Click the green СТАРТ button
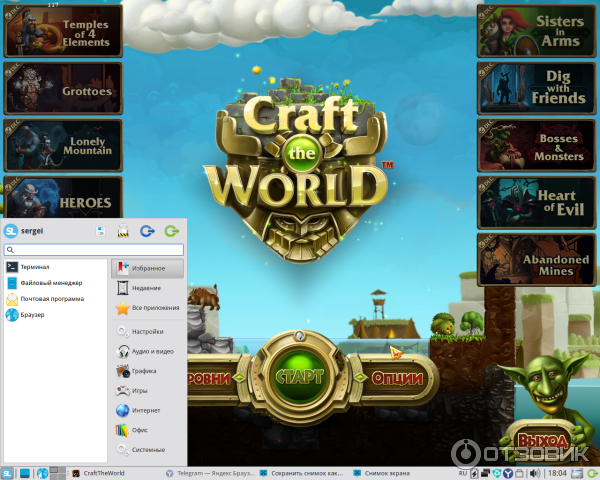The image size is (600, 480). [299, 377]
